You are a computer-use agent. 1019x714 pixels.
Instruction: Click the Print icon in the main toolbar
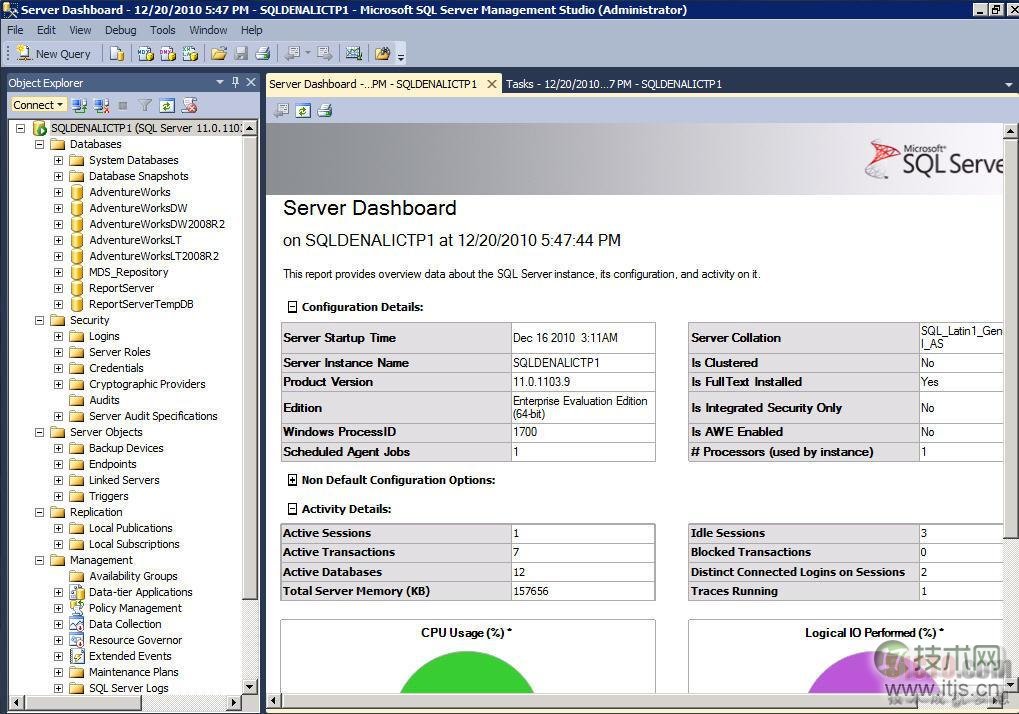(x=263, y=54)
